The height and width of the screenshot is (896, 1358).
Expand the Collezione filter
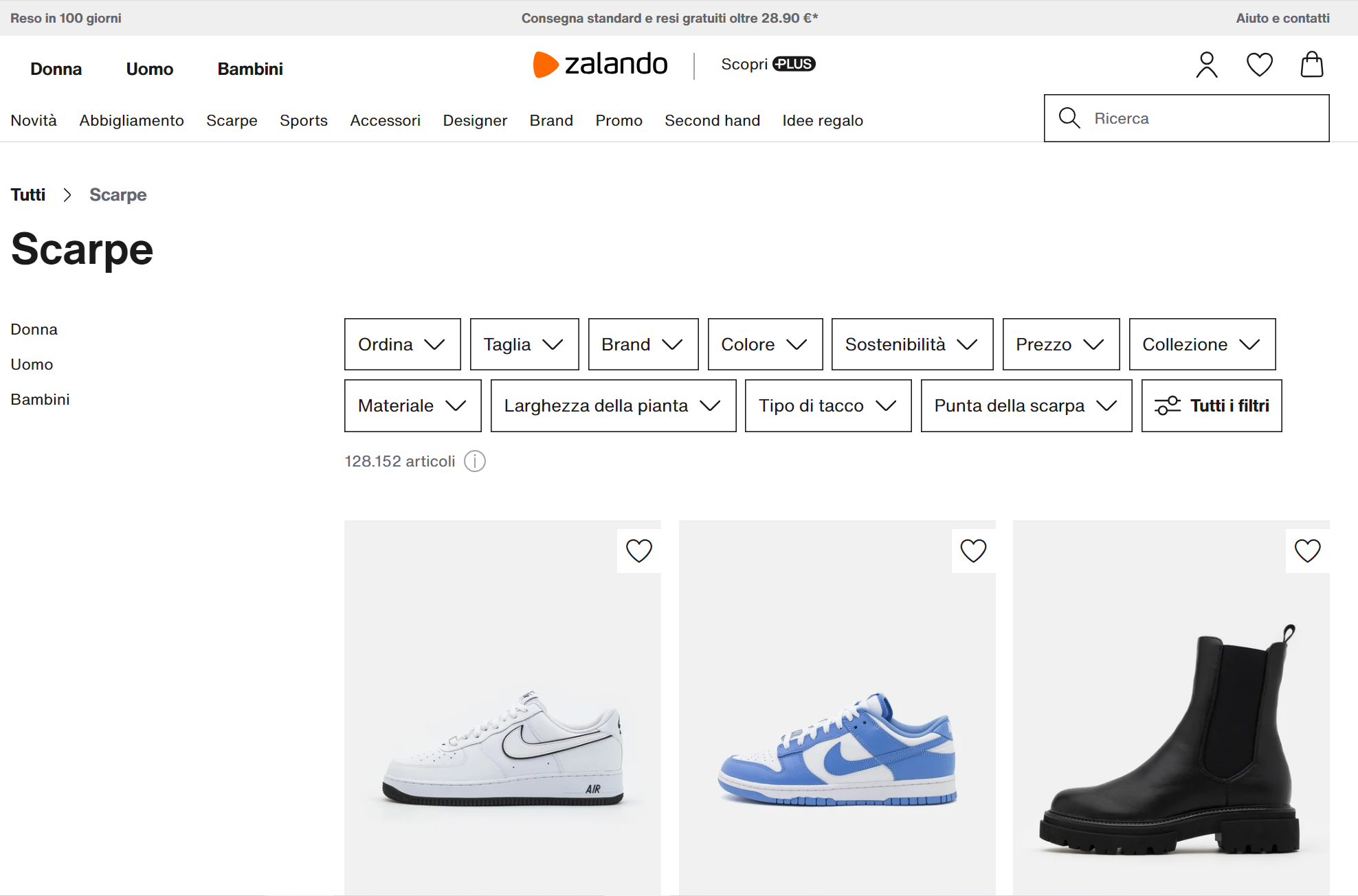[1203, 344]
